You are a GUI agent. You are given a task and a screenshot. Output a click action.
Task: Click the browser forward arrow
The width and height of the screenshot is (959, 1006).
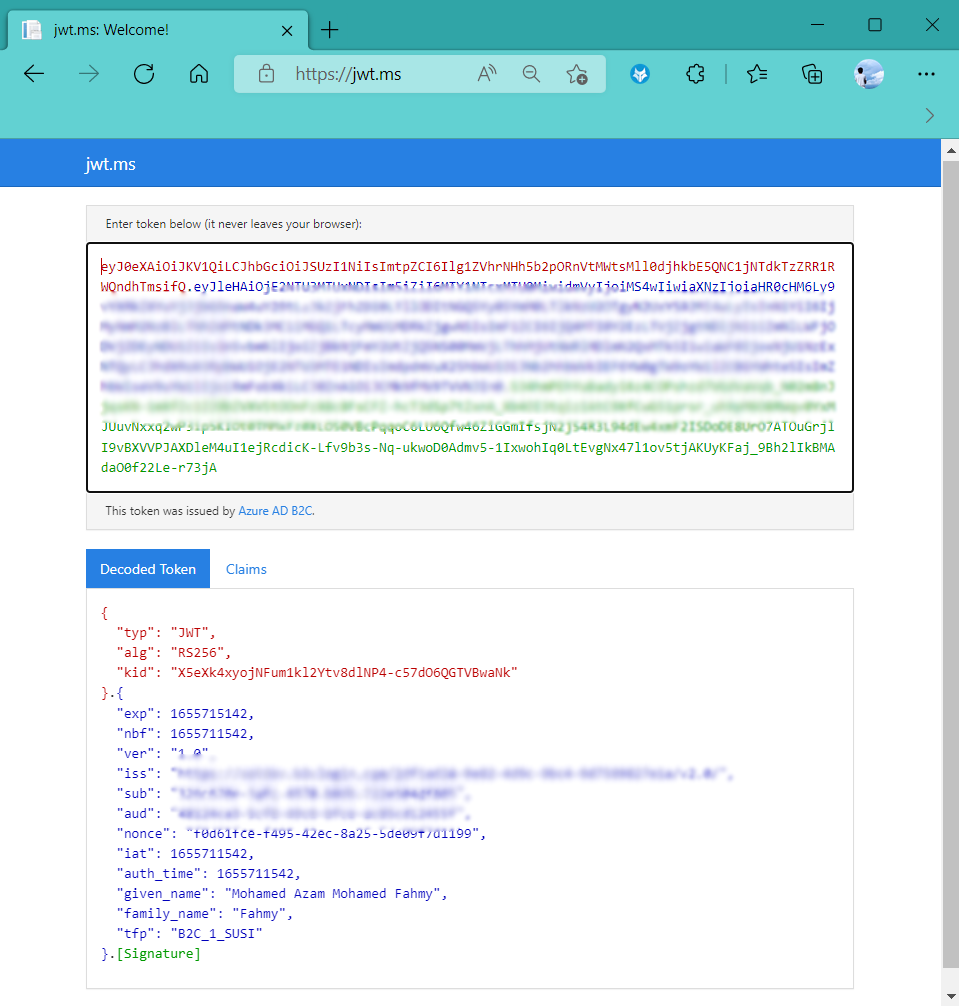click(89, 74)
